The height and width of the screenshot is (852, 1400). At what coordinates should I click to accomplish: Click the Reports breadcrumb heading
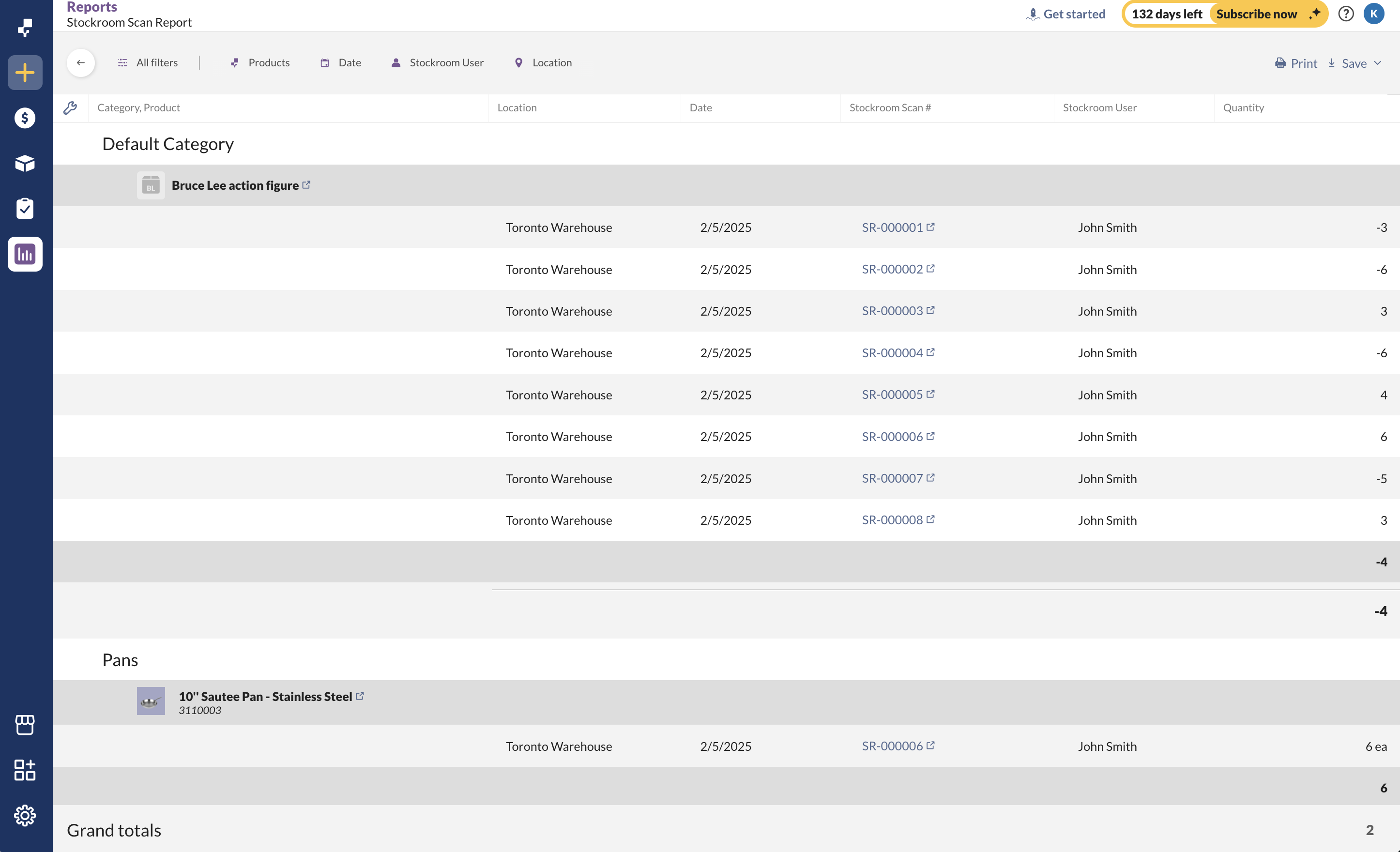click(91, 7)
